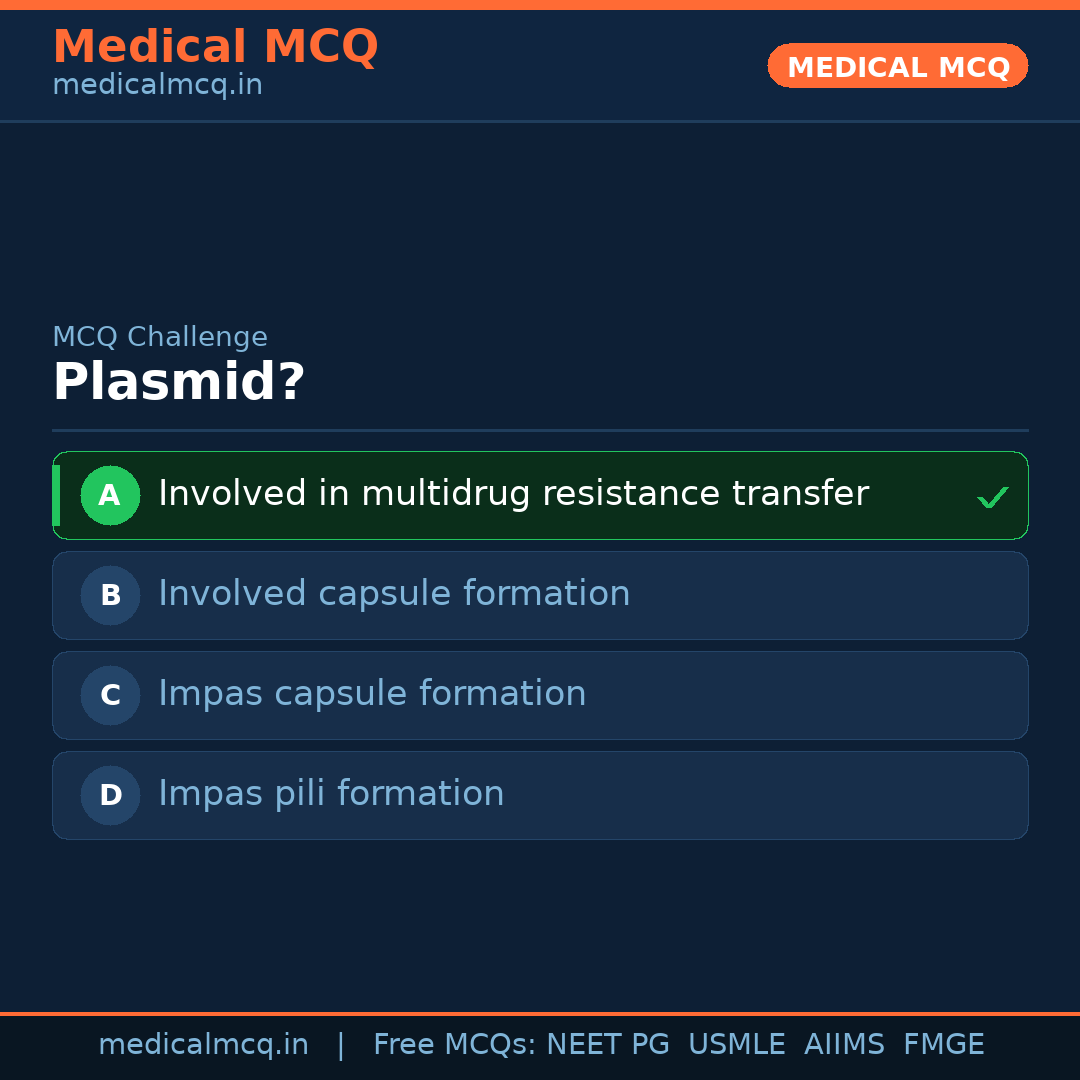
Task: Click the green checkmark on answer A
Action: [x=992, y=496]
